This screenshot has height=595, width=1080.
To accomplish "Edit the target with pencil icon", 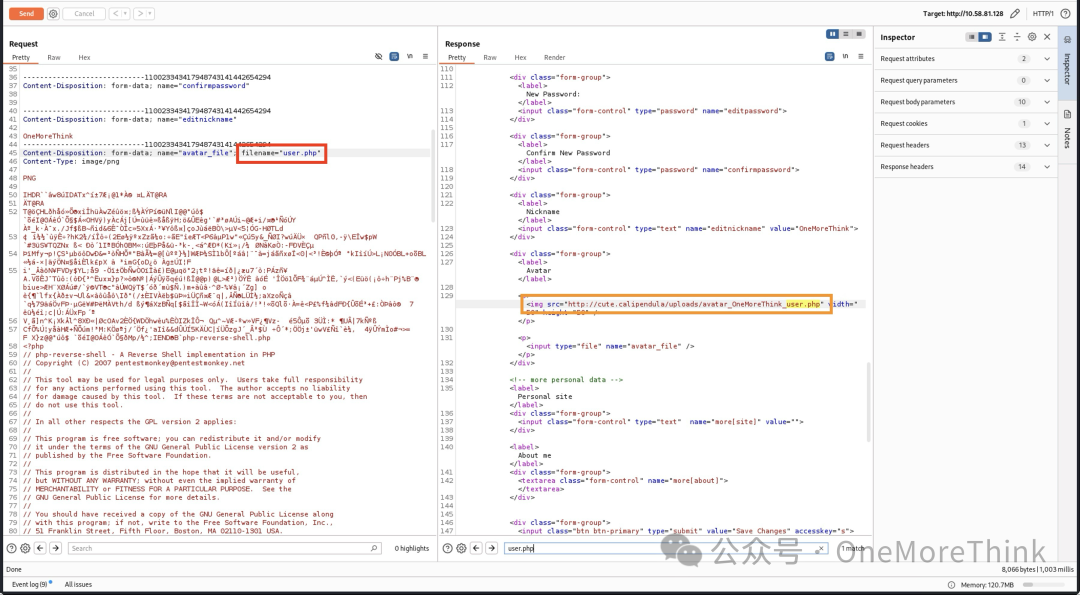I will (x=1015, y=14).
